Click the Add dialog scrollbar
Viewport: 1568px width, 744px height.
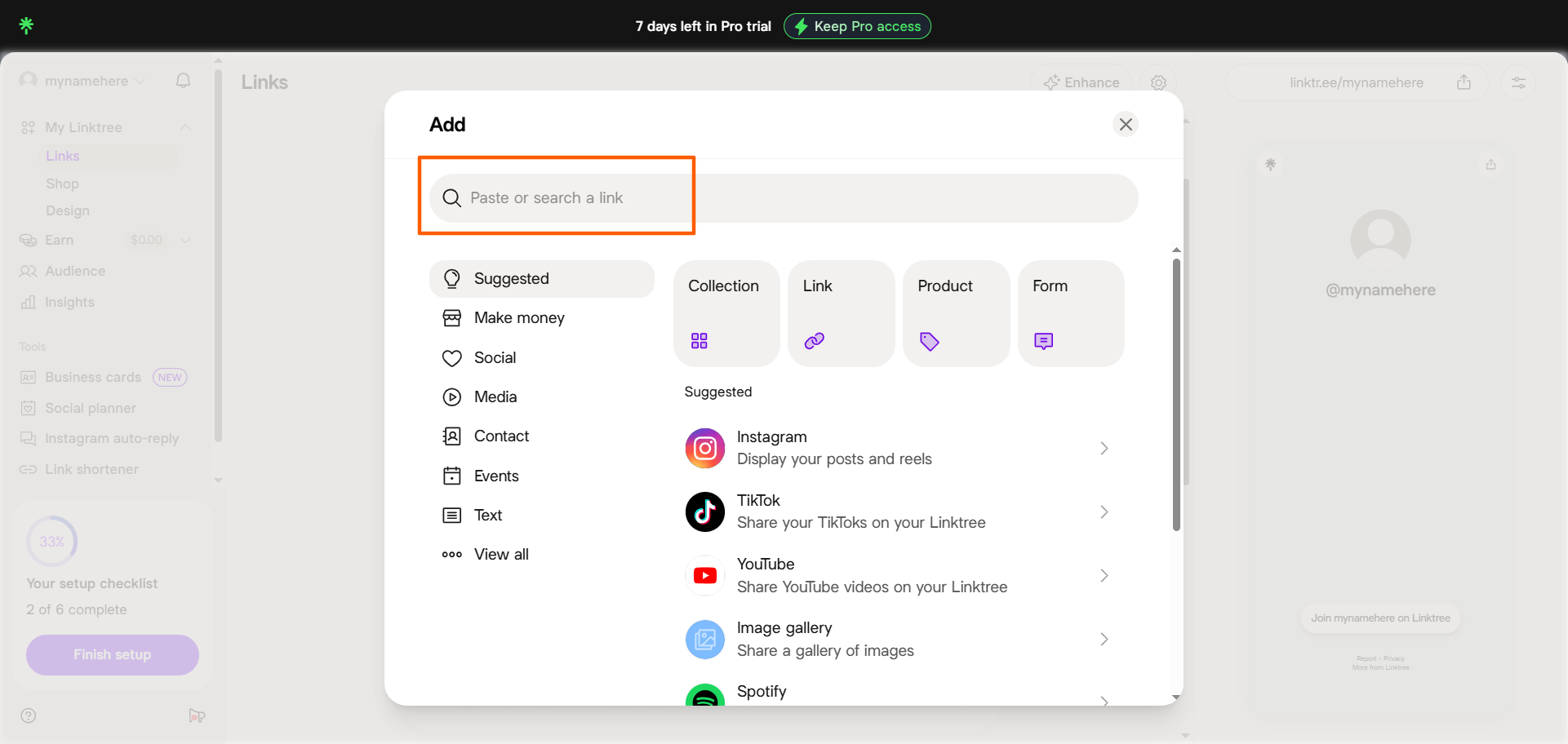pos(1176,395)
